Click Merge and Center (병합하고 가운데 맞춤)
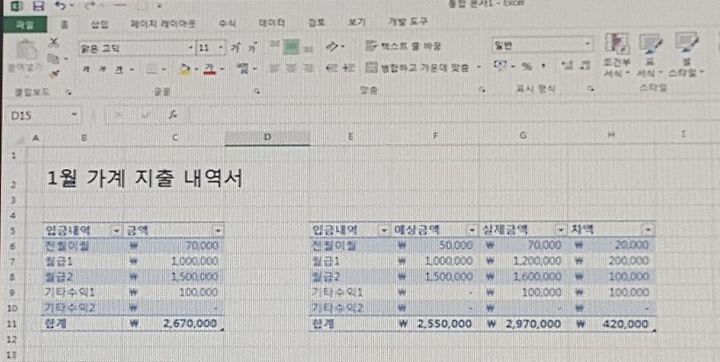Viewport: 720px width, 362px height. point(417,68)
